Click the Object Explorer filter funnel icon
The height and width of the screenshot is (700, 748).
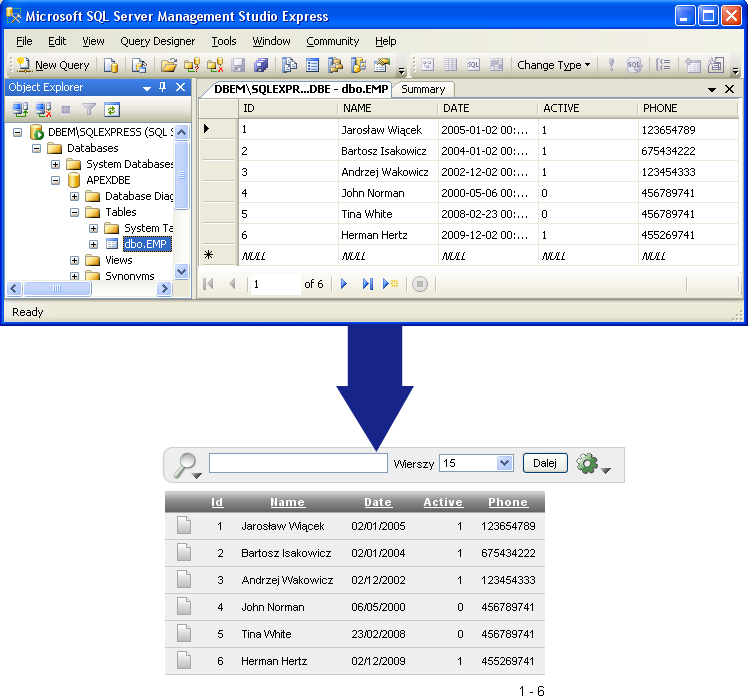click(x=89, y=110)
